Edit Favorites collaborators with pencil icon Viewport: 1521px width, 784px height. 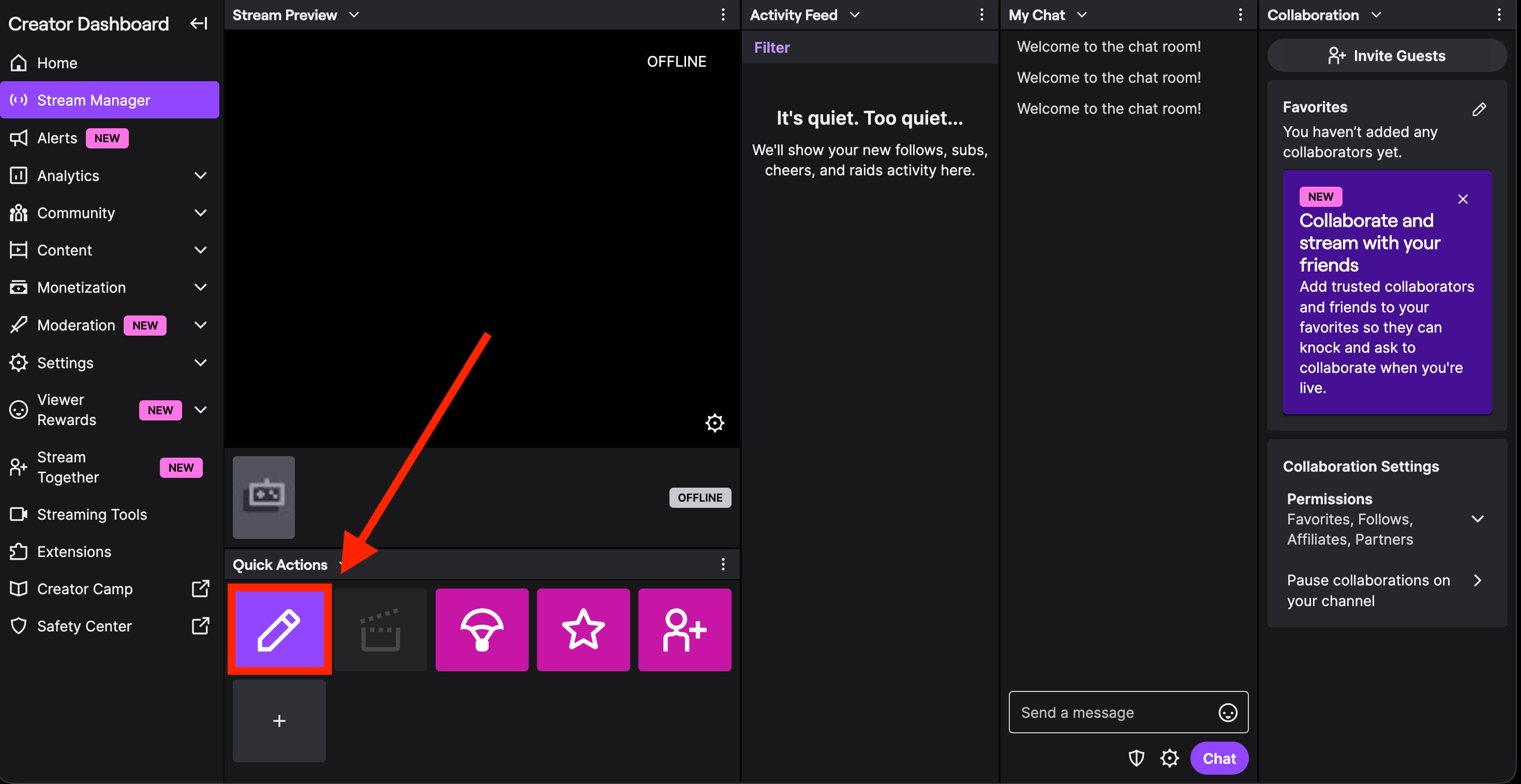(1479, 109)
